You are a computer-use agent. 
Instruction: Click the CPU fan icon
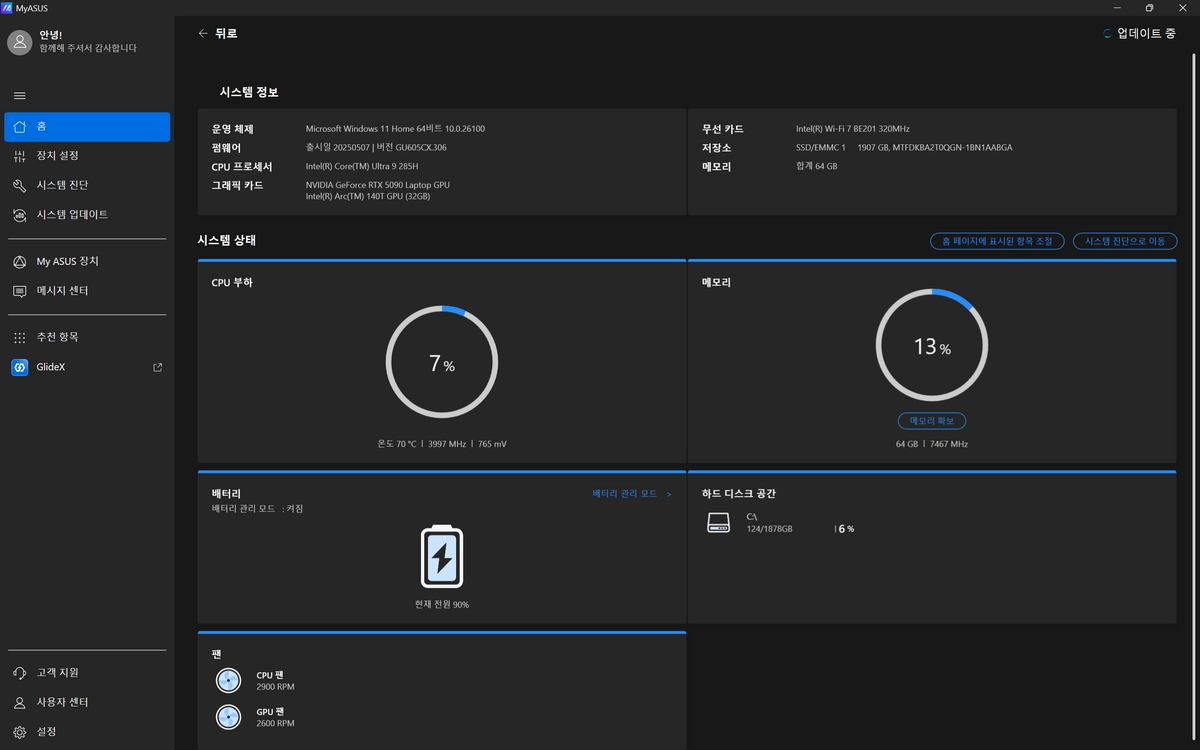pos(229,681)
